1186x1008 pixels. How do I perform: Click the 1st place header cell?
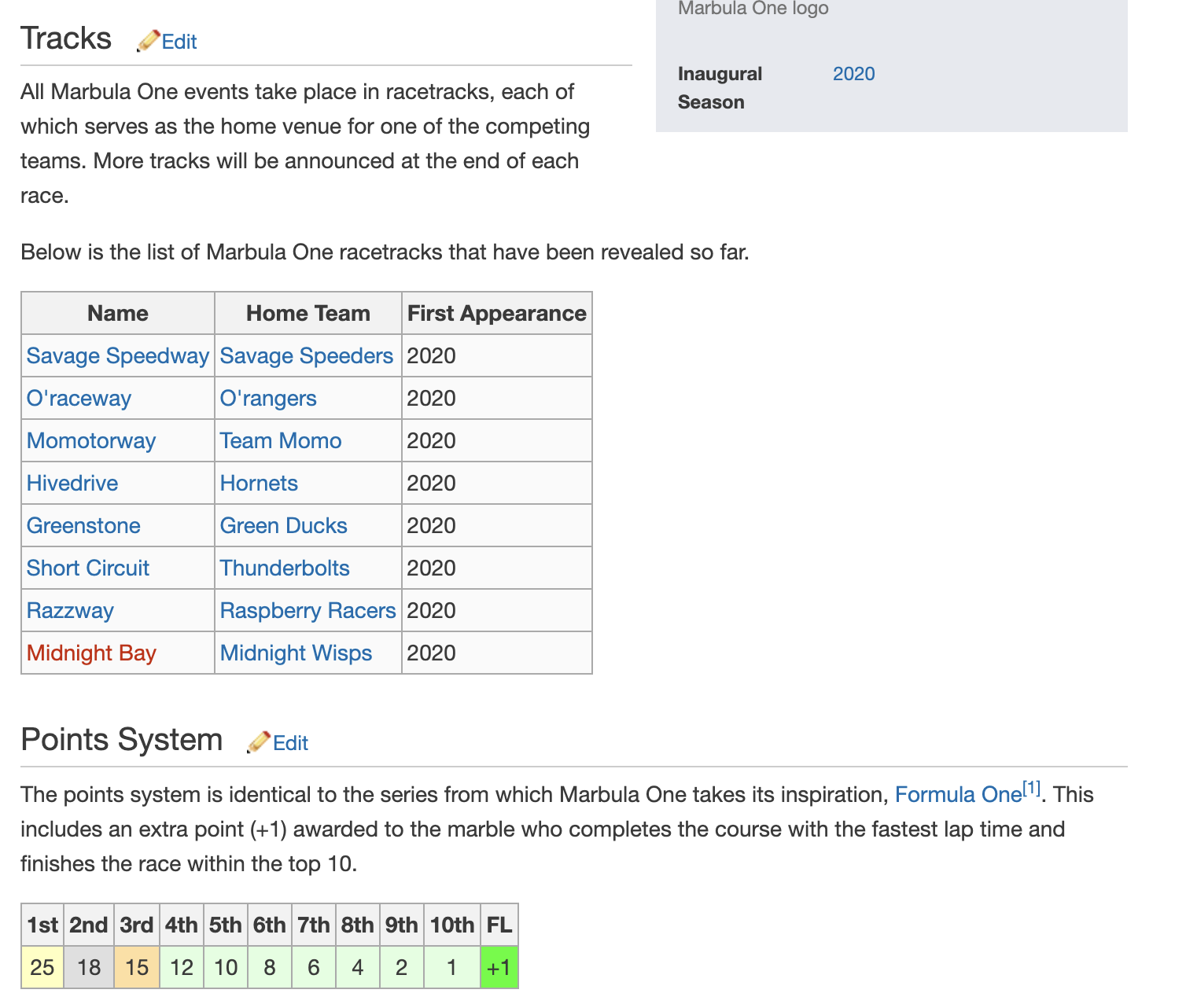point(42,925)
